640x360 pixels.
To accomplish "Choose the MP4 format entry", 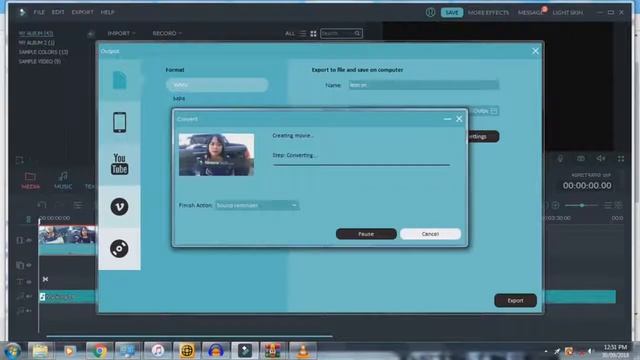I will tap(179, 98).
